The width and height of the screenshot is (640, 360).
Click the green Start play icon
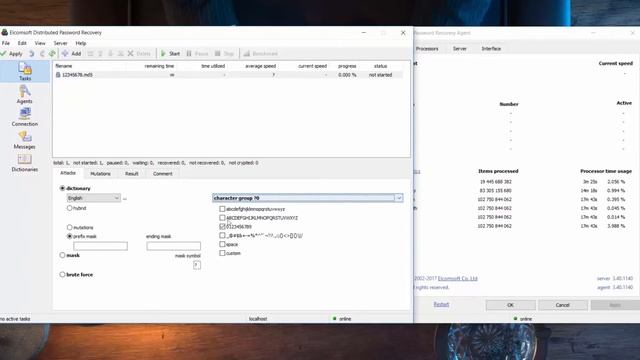(x=163, y=53)
